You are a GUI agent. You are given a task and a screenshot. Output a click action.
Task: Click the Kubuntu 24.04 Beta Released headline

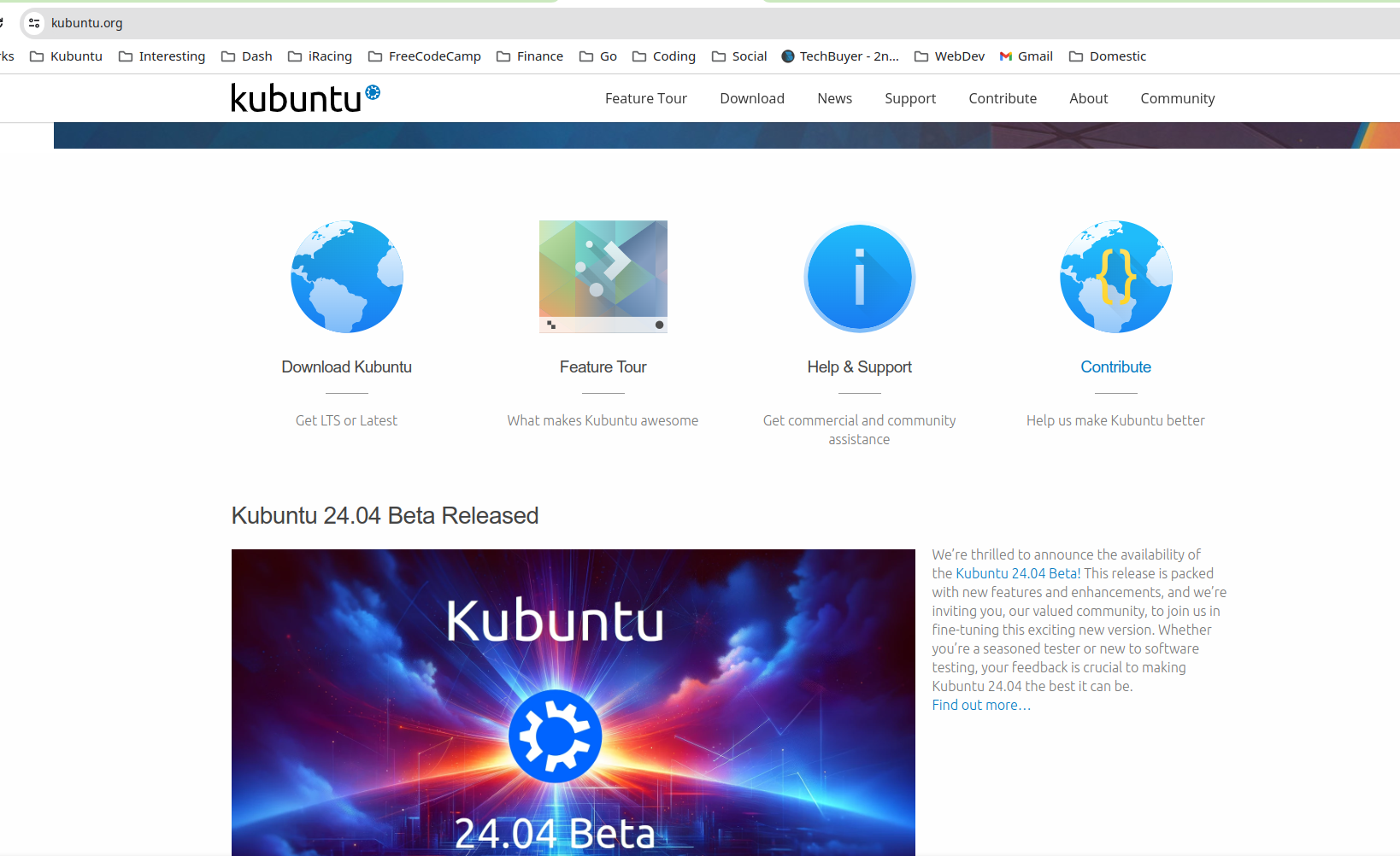point(385,516)
